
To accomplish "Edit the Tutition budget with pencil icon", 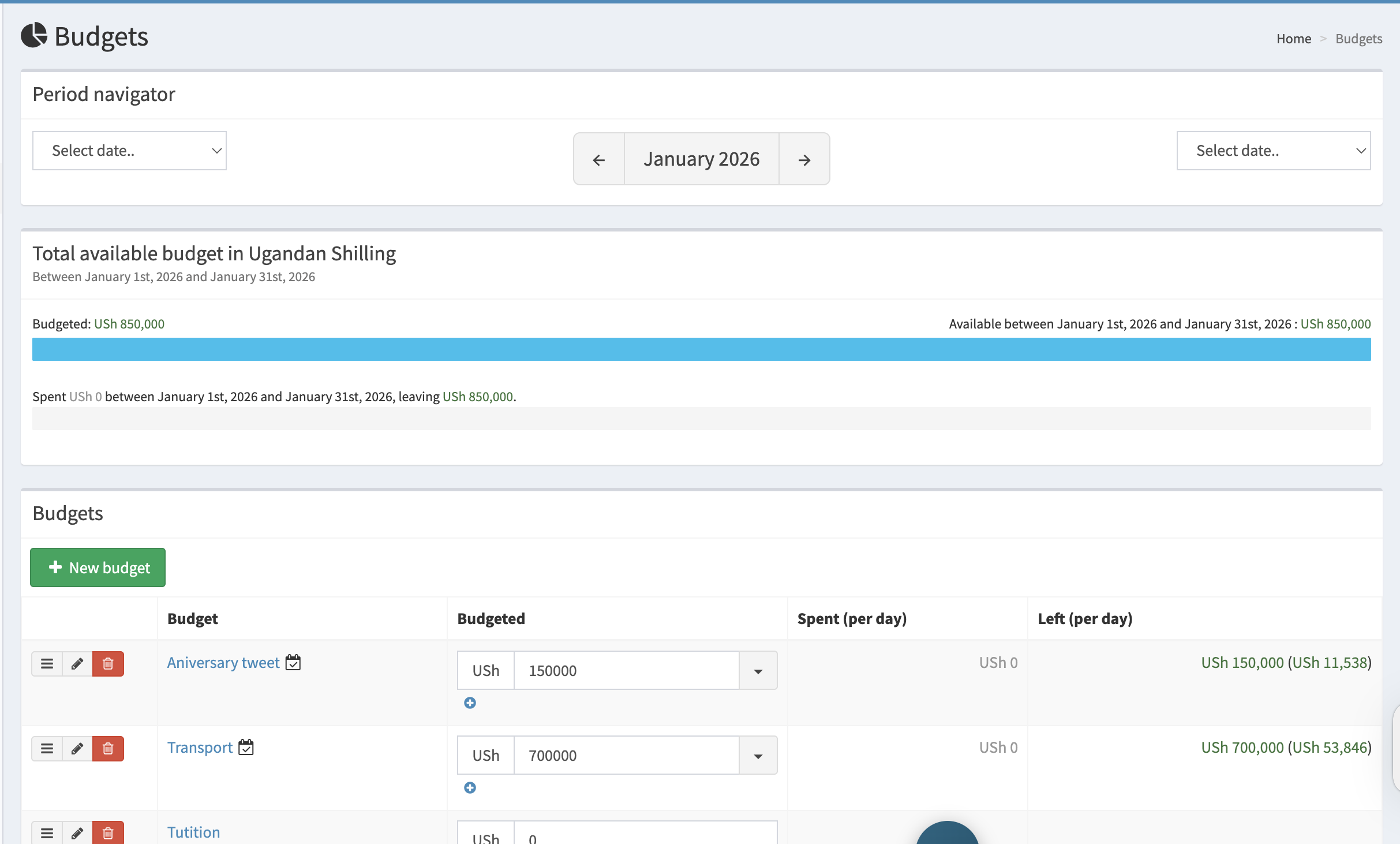I will click(77, 833).
